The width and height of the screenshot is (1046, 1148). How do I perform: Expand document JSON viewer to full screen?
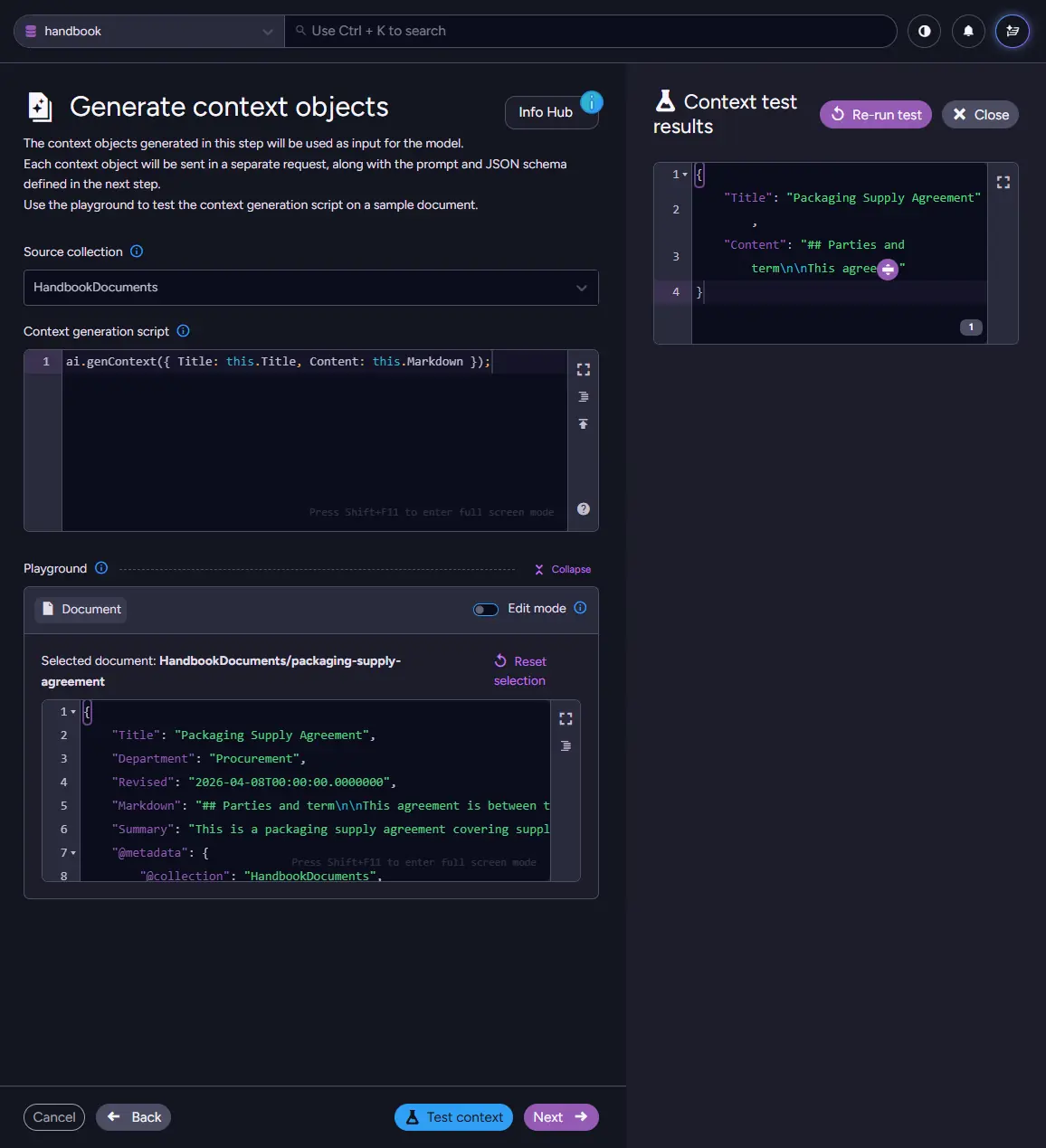(566, 718)
